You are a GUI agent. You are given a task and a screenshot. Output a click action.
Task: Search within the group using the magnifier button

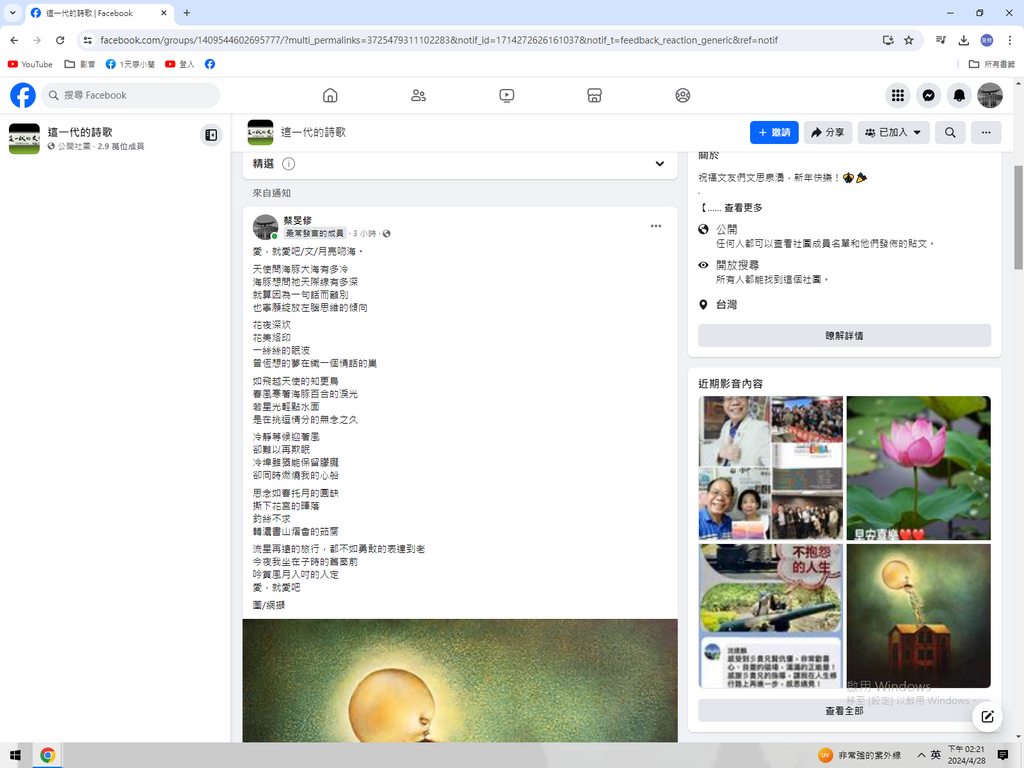tap(950, 132)
